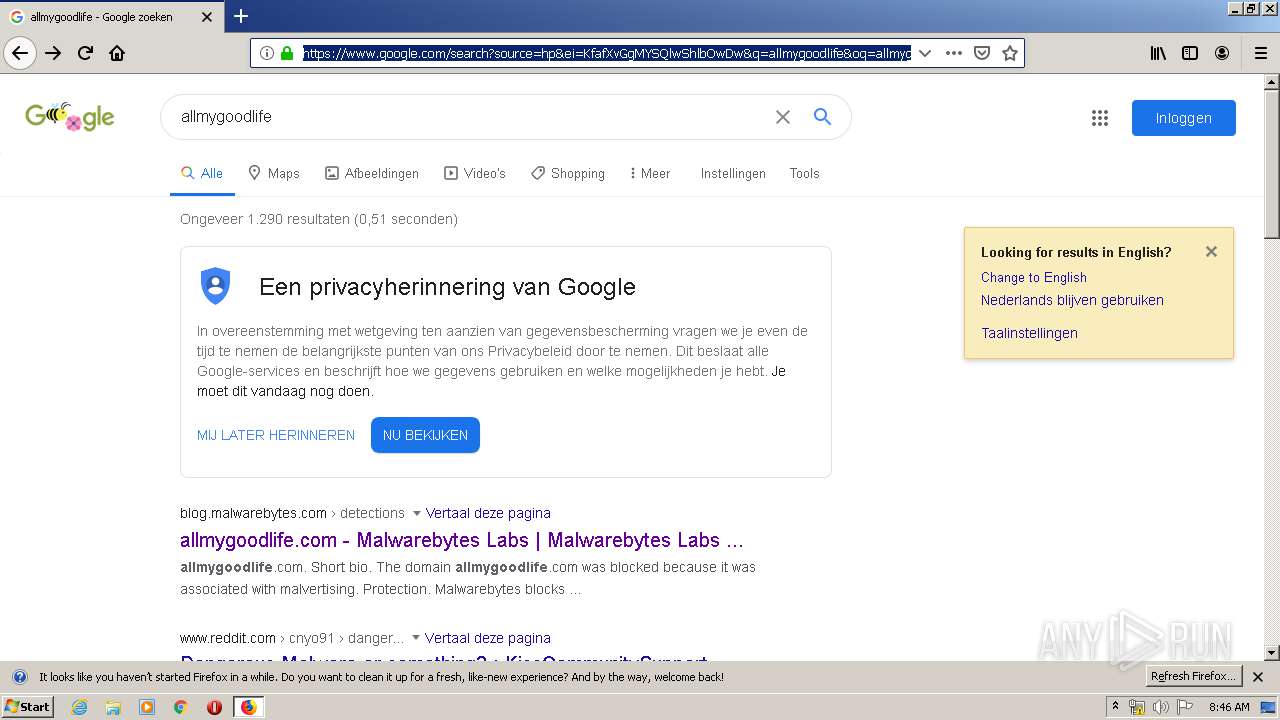This screenshot has height=720, width=1280.
Task: Open Firefox account icon
Action: pos(1222,53)
